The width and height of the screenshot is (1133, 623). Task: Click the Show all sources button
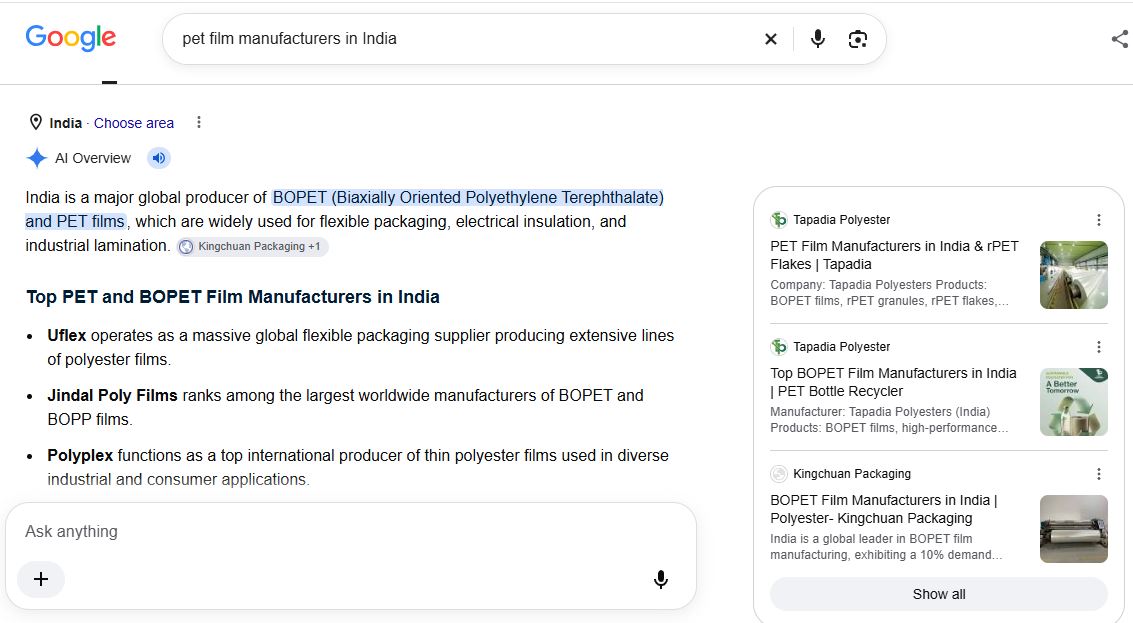[939, 594]
